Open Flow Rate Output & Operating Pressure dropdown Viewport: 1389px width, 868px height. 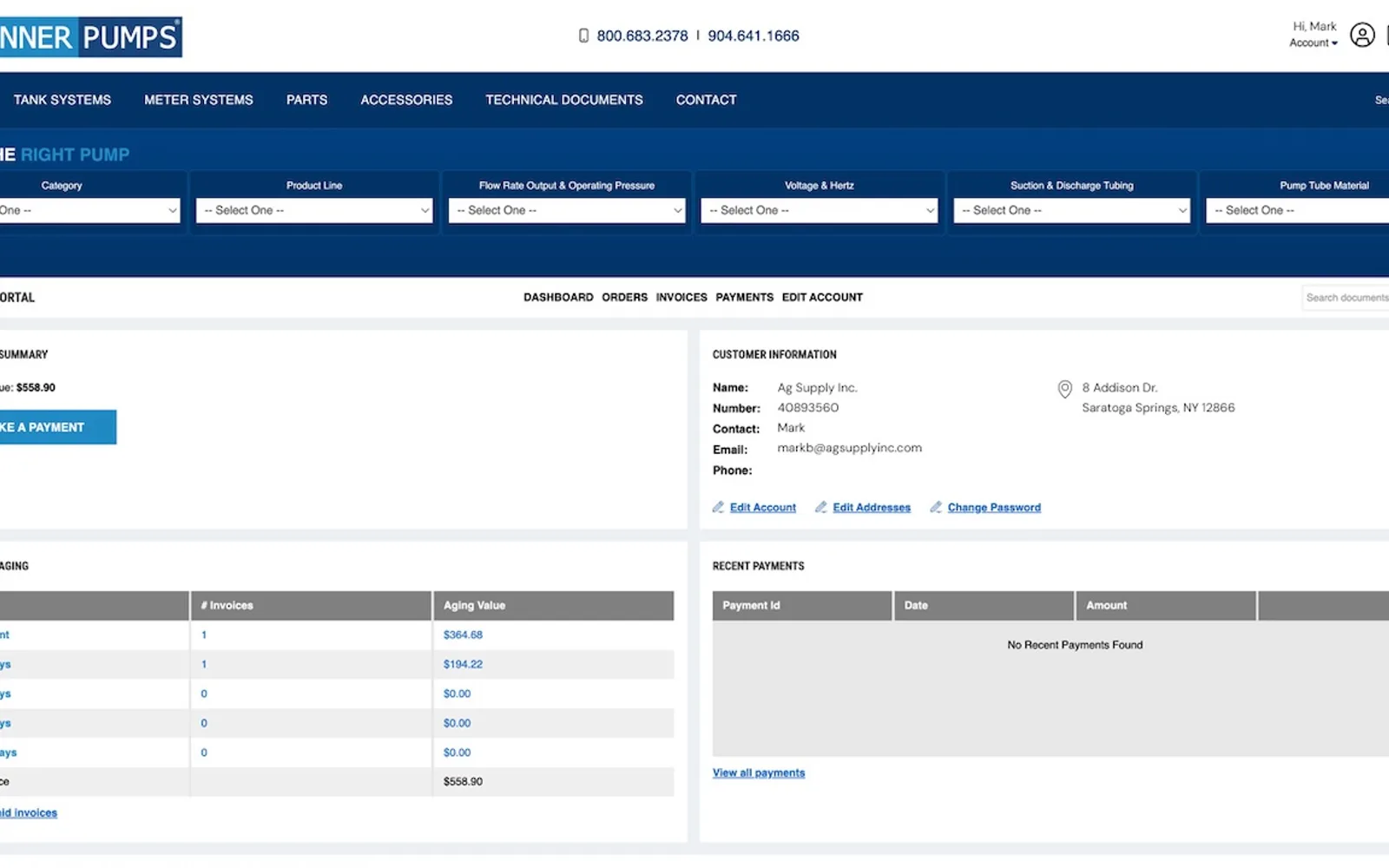click(567, 210)
